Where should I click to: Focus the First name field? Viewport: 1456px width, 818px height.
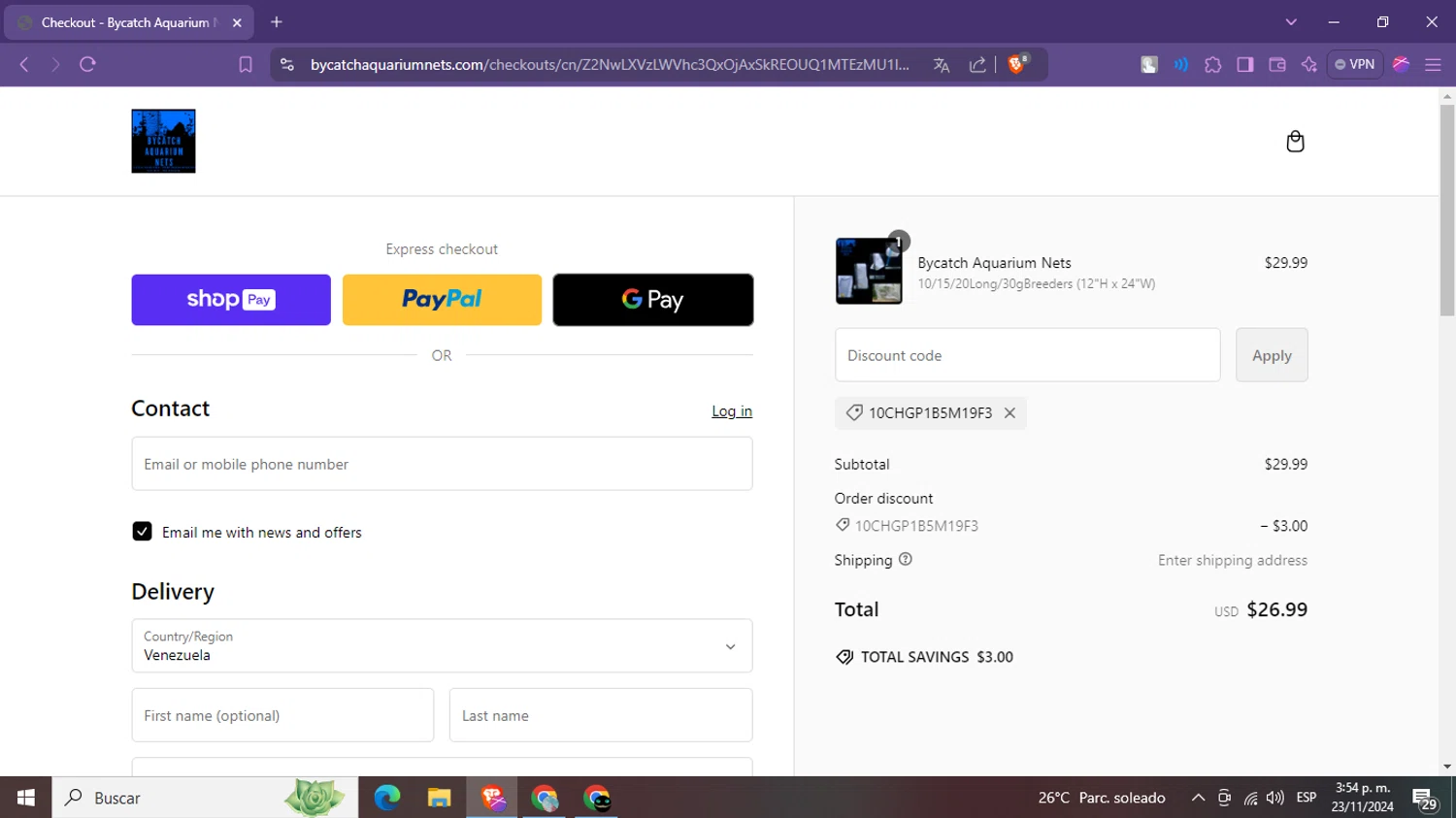[x=282, y=715]
